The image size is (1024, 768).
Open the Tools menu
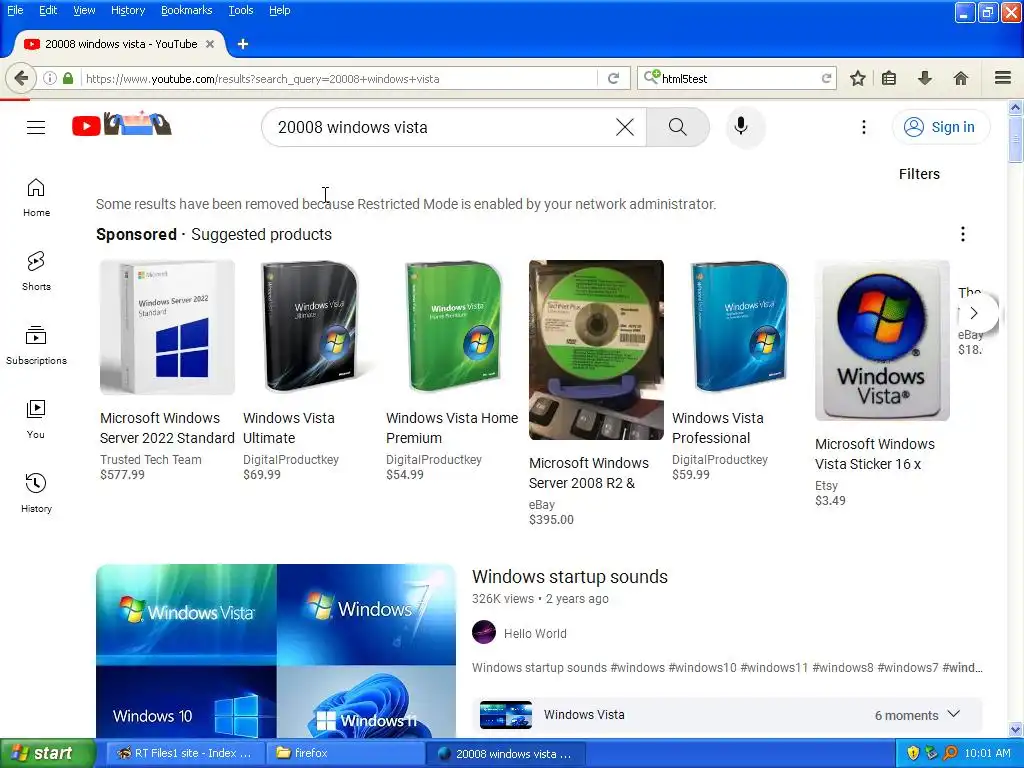coord(240,10)
